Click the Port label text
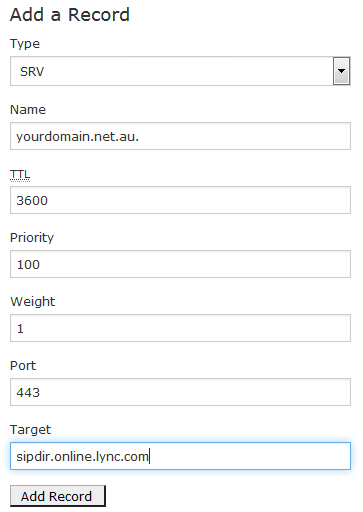 click(23, 366)
